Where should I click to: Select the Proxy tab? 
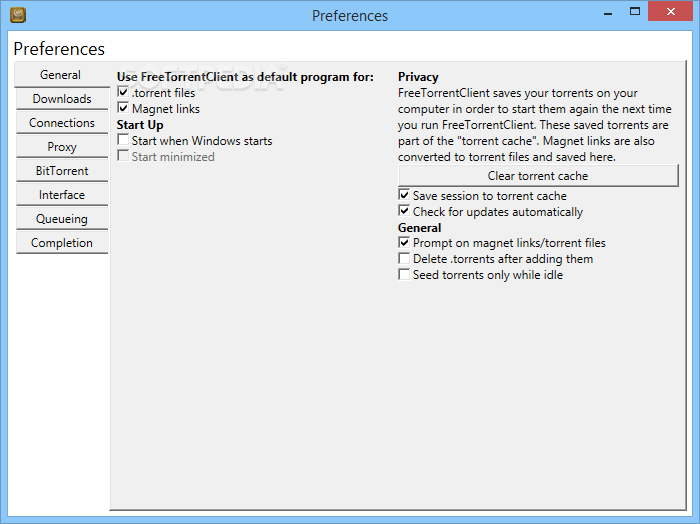point(62,147)
